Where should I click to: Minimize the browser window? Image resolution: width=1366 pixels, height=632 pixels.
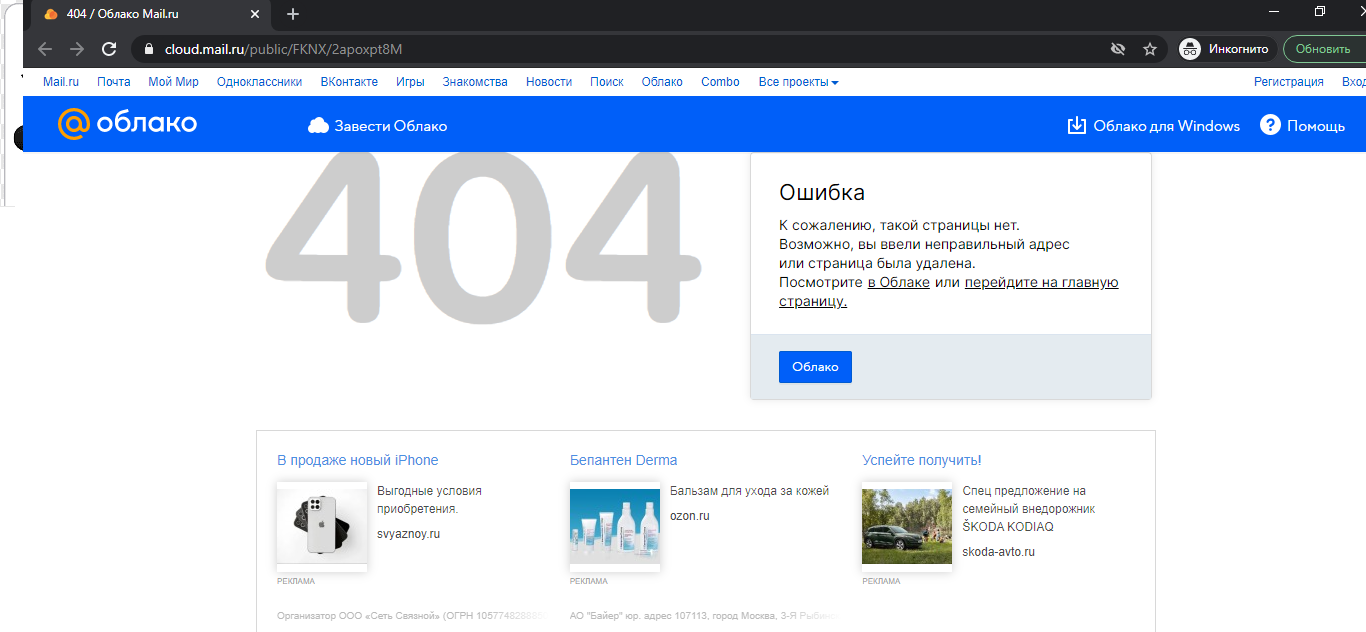1273,11
